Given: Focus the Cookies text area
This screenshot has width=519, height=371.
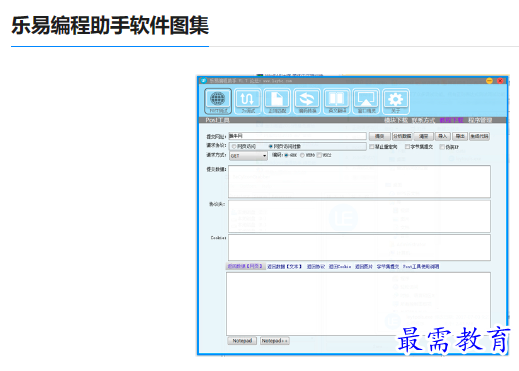Looking at the screenshot, I should click(359, 247).
